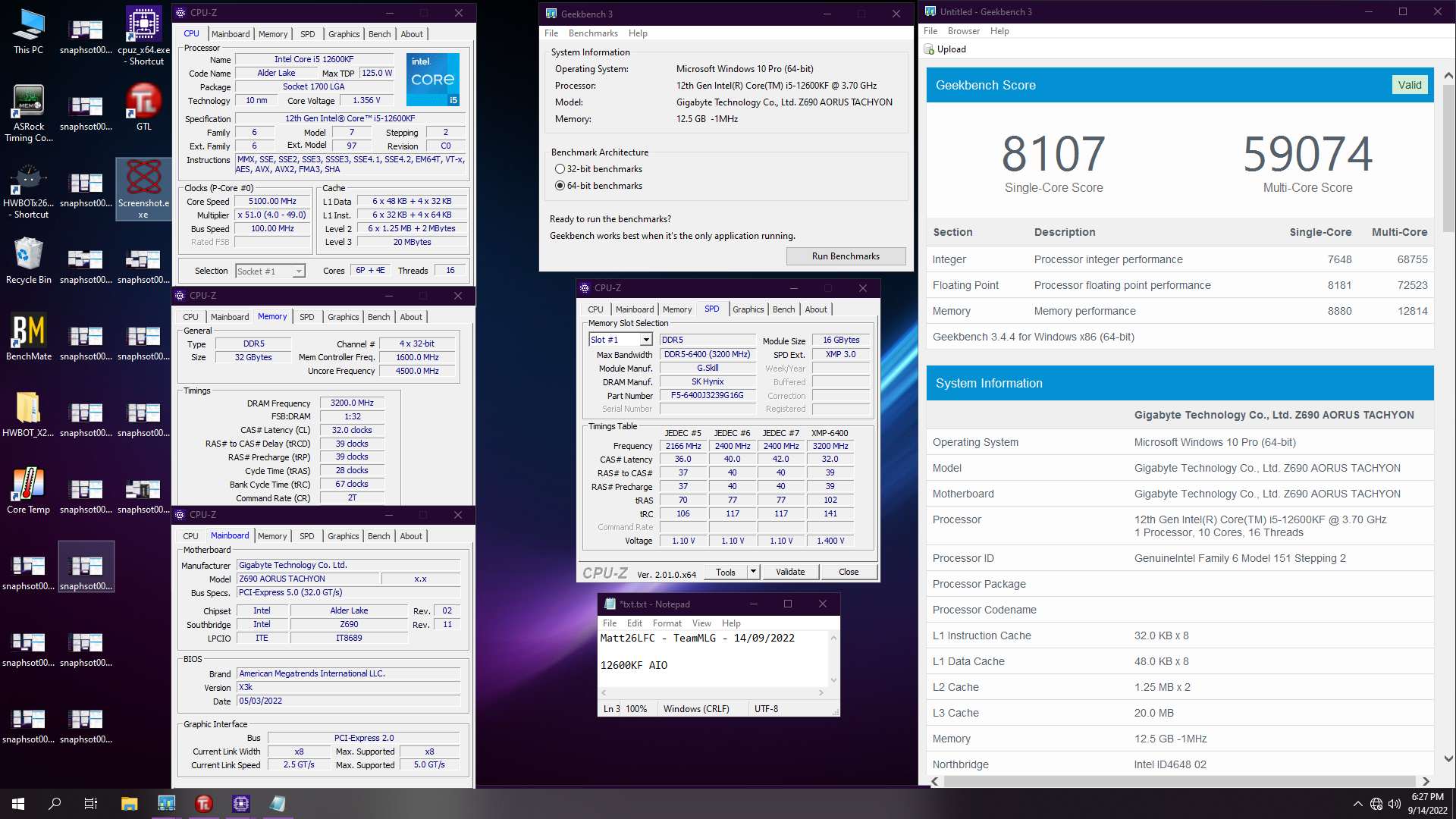This screenshot has width=1456, height=819.
Task: Click the Z690 AORUS TACHYON model field in CPU-Z
Action: (x=308, y=579)
